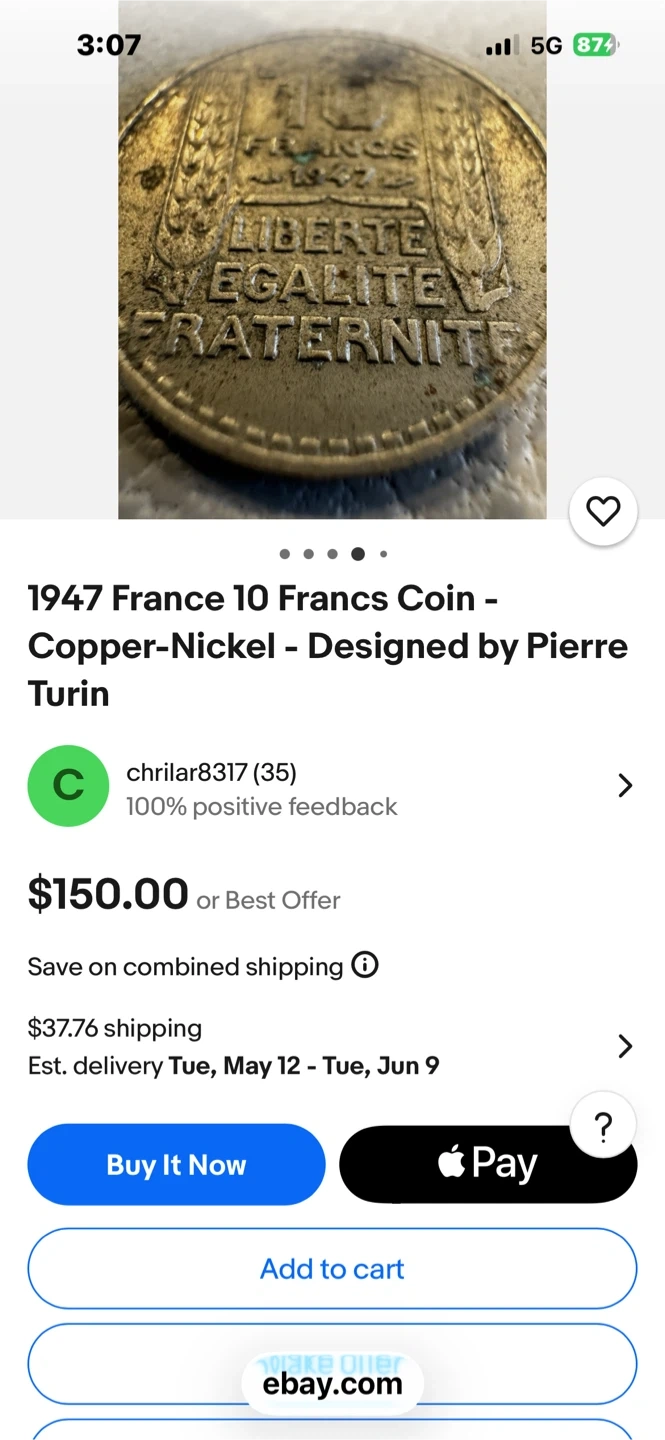
Task: Tap the 1947 coin photo
Action: pyautogui.click(x=332, y=260)
